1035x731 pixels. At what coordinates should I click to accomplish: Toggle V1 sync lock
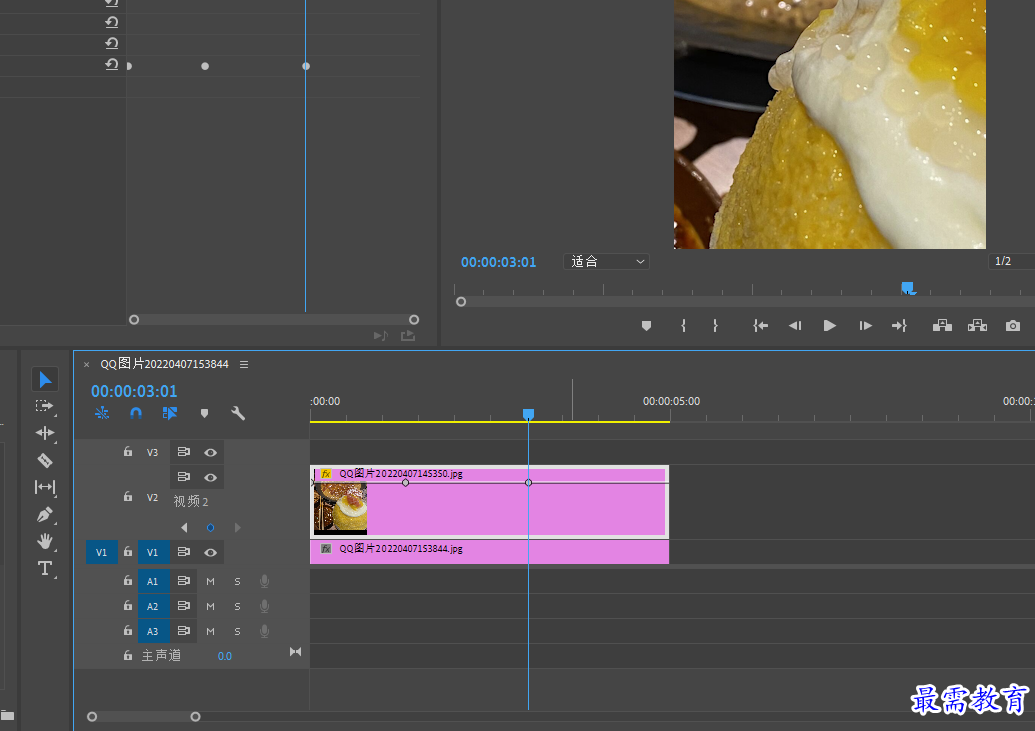point(184,552)
